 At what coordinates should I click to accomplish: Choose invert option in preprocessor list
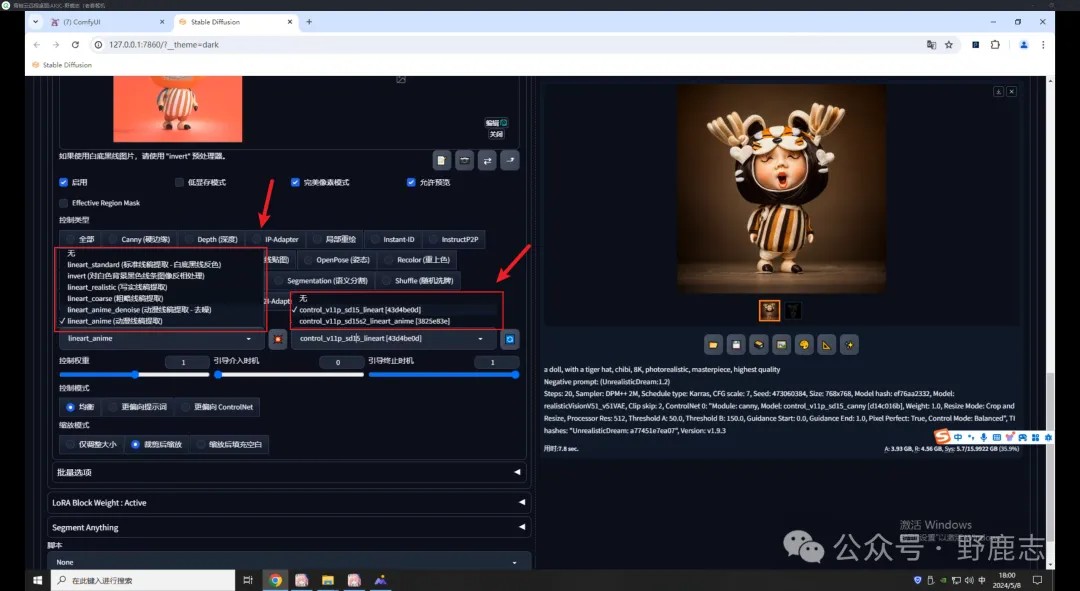click(x=160, y=276)
